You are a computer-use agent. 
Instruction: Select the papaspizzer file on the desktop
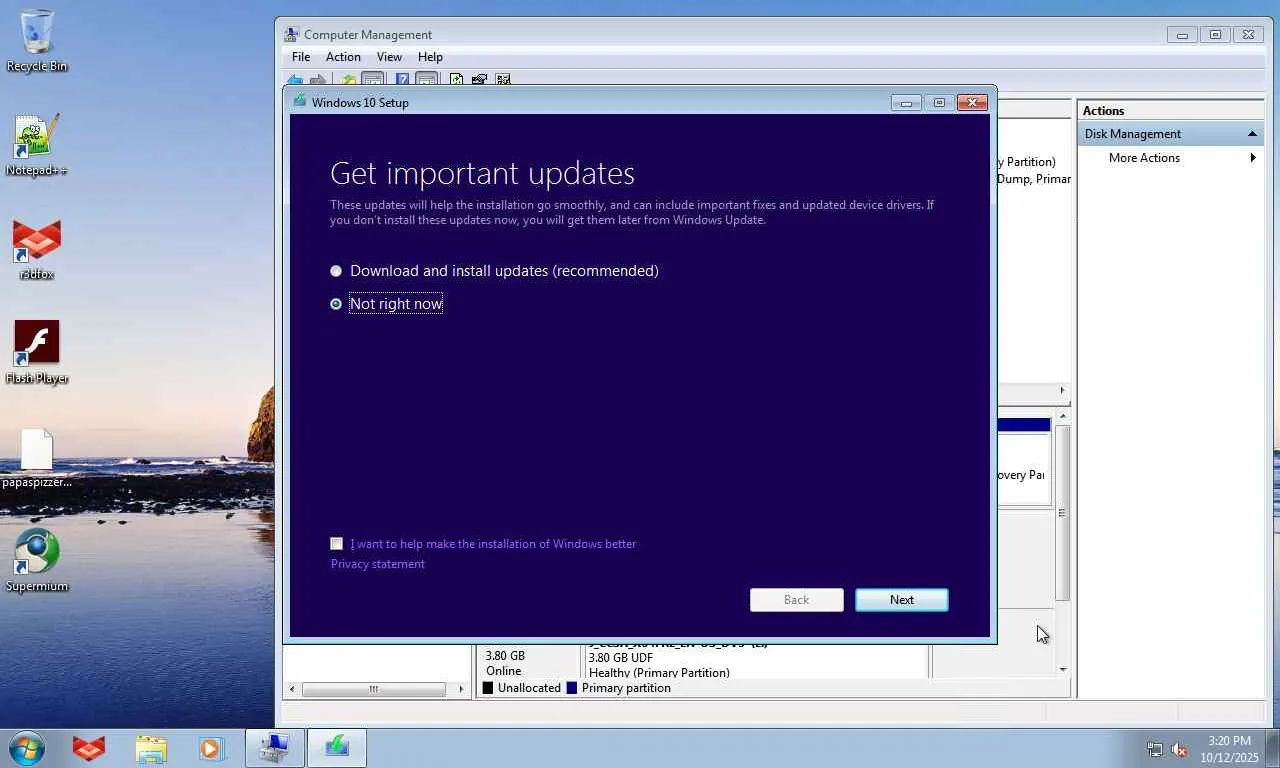(x=37, y=458)
